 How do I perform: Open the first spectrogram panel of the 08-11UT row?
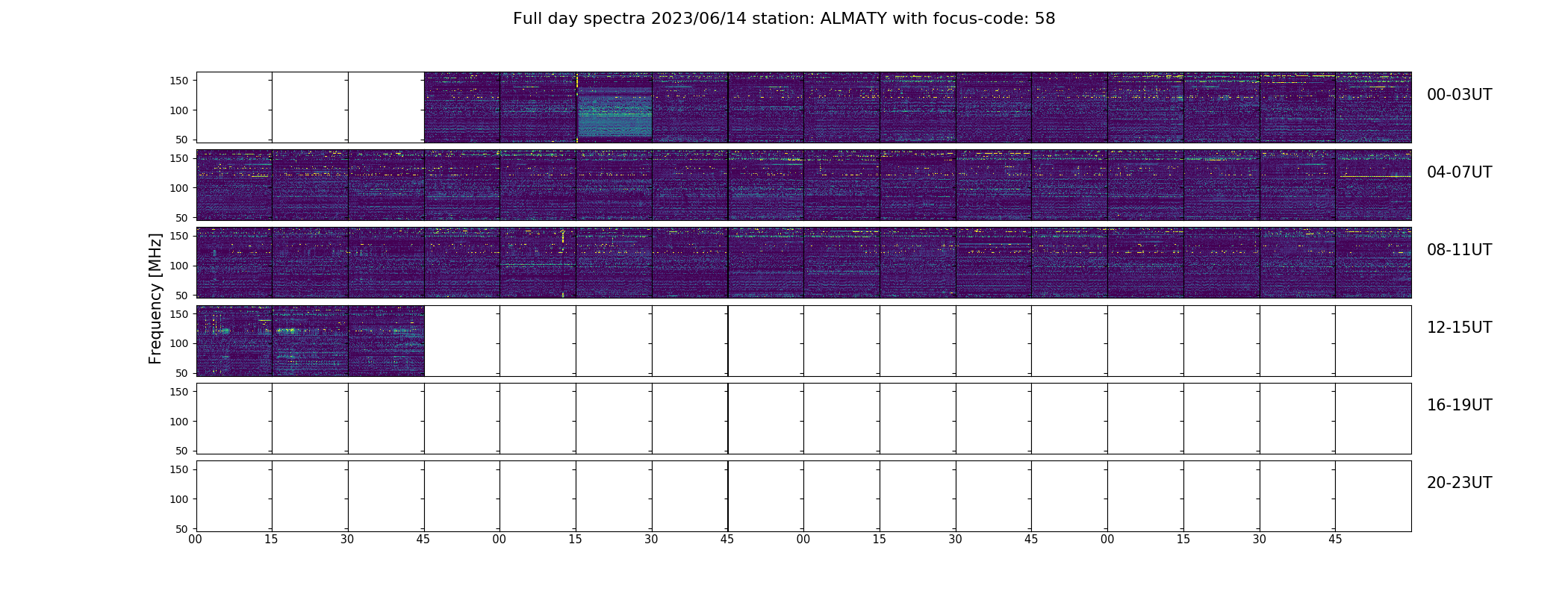coord(234,263)
